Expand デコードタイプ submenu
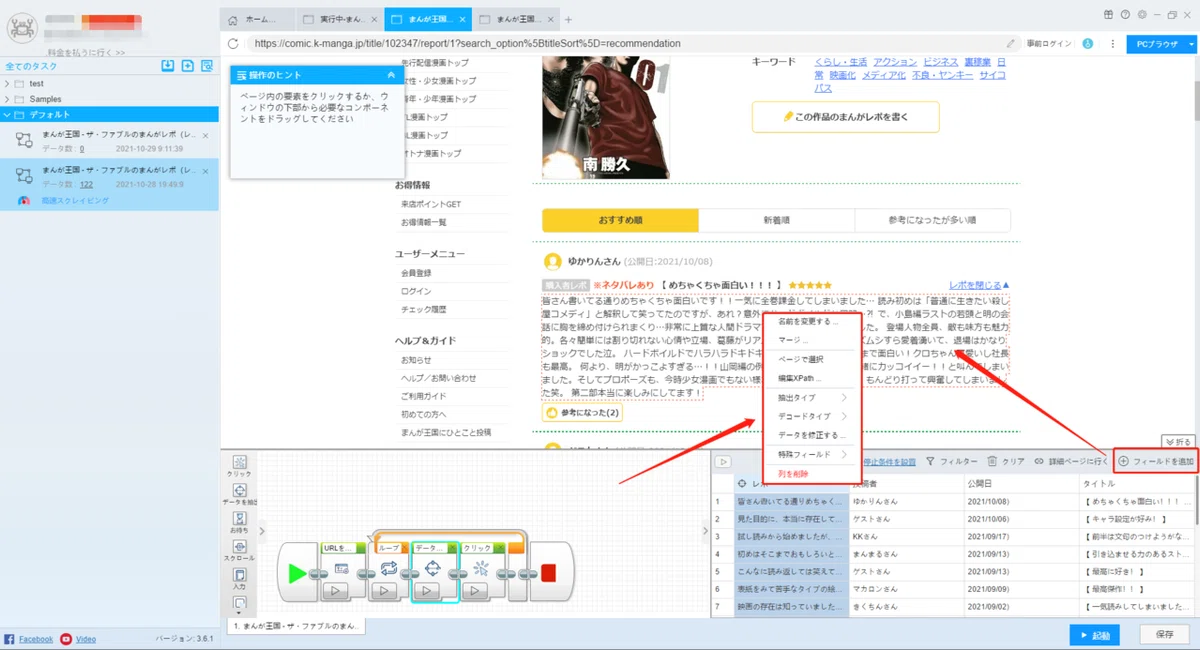1200x650 pixels. [x=843, y=416]
